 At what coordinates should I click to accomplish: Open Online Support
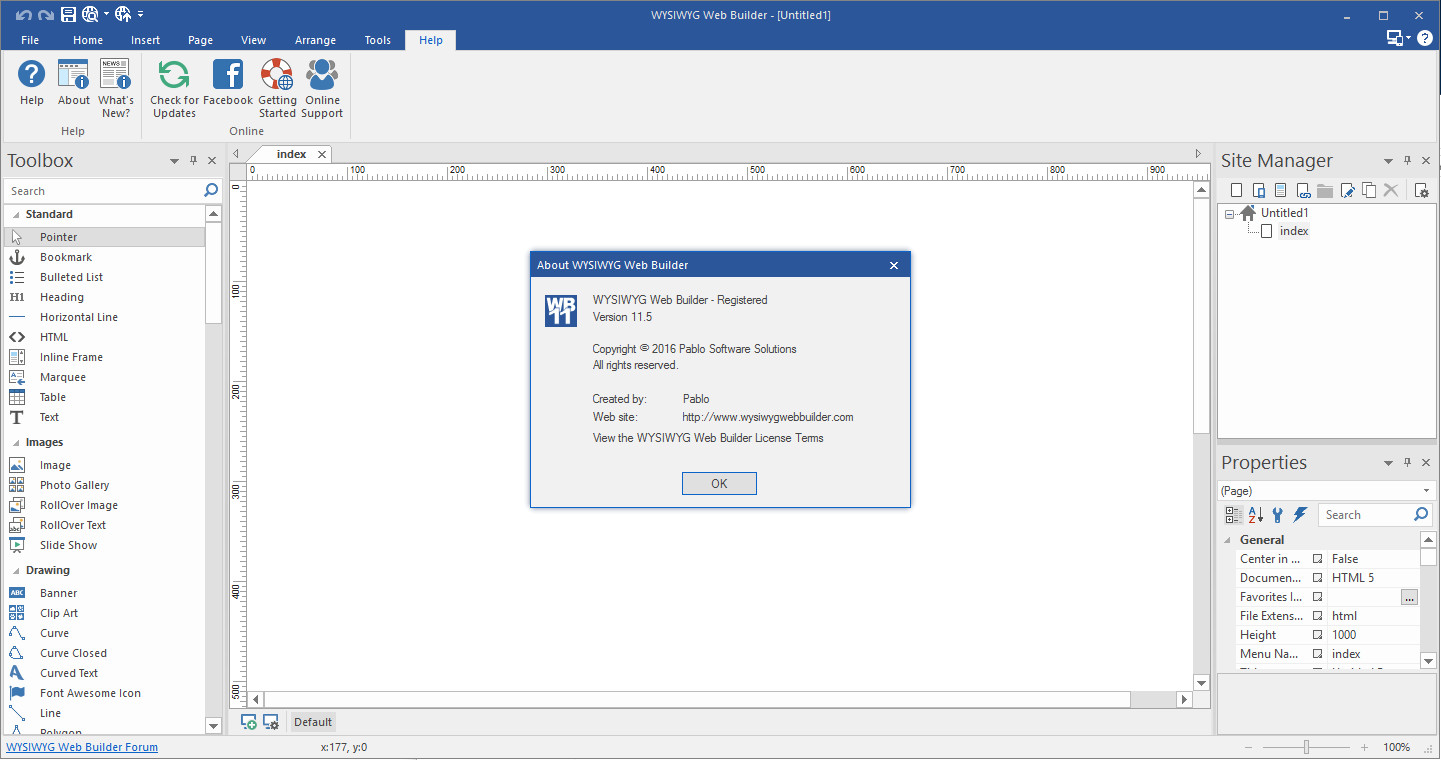322,88
